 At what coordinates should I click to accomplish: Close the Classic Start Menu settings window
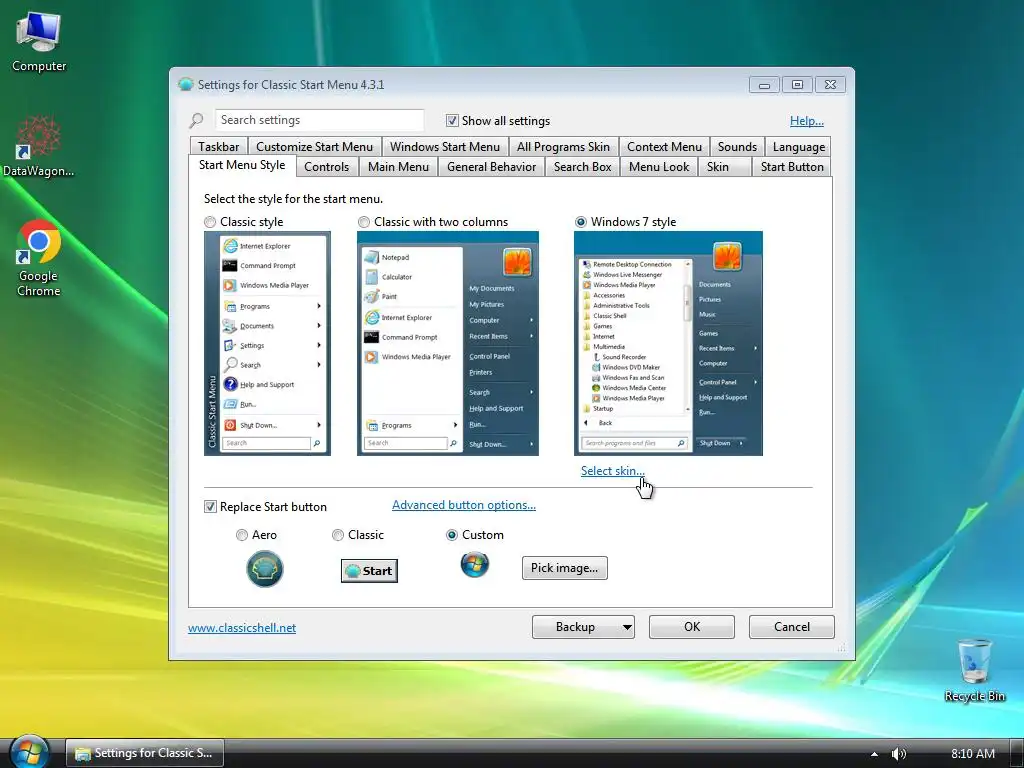(831, 85)
